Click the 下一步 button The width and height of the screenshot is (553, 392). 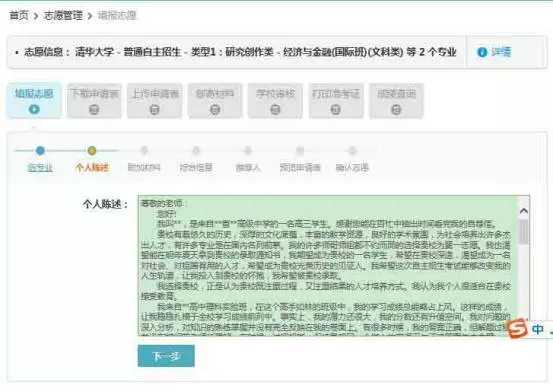click(x=166, y=356)
